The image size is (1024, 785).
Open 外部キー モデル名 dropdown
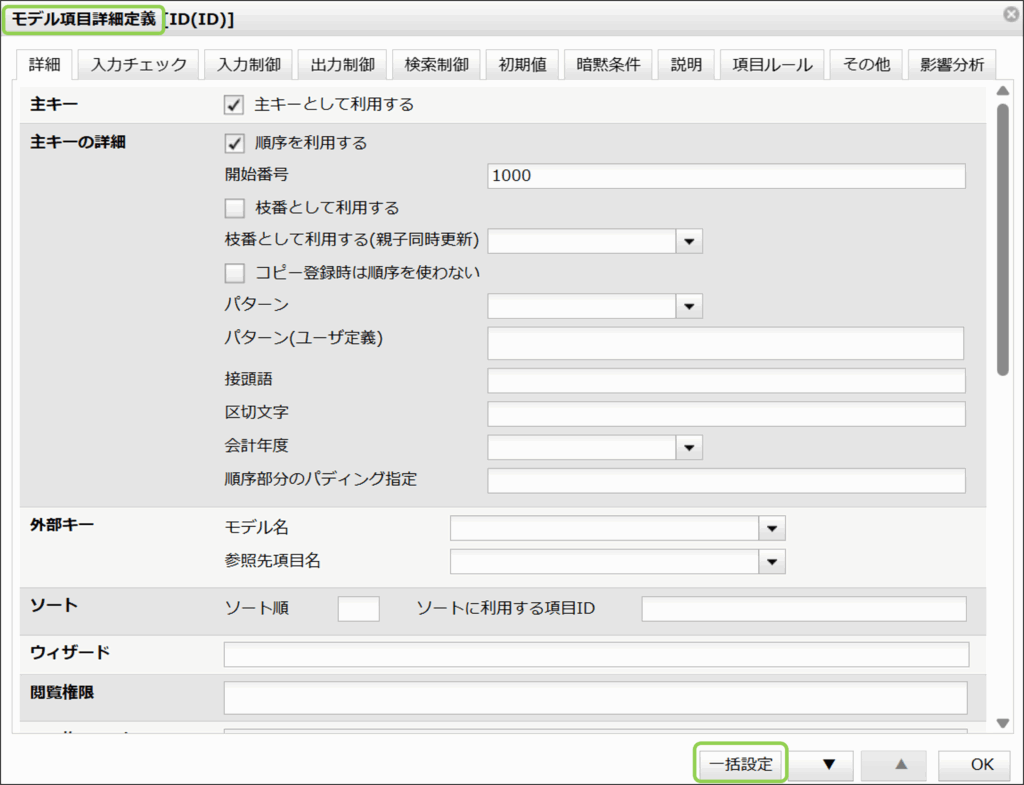[772, 528]
